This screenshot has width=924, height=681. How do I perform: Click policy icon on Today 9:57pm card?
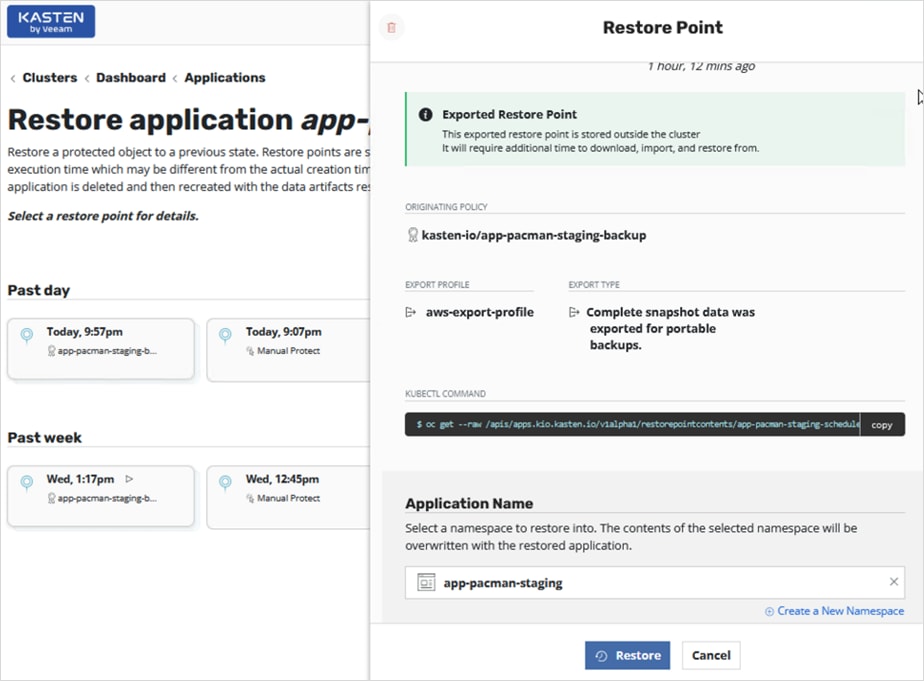tap(51, 351)
